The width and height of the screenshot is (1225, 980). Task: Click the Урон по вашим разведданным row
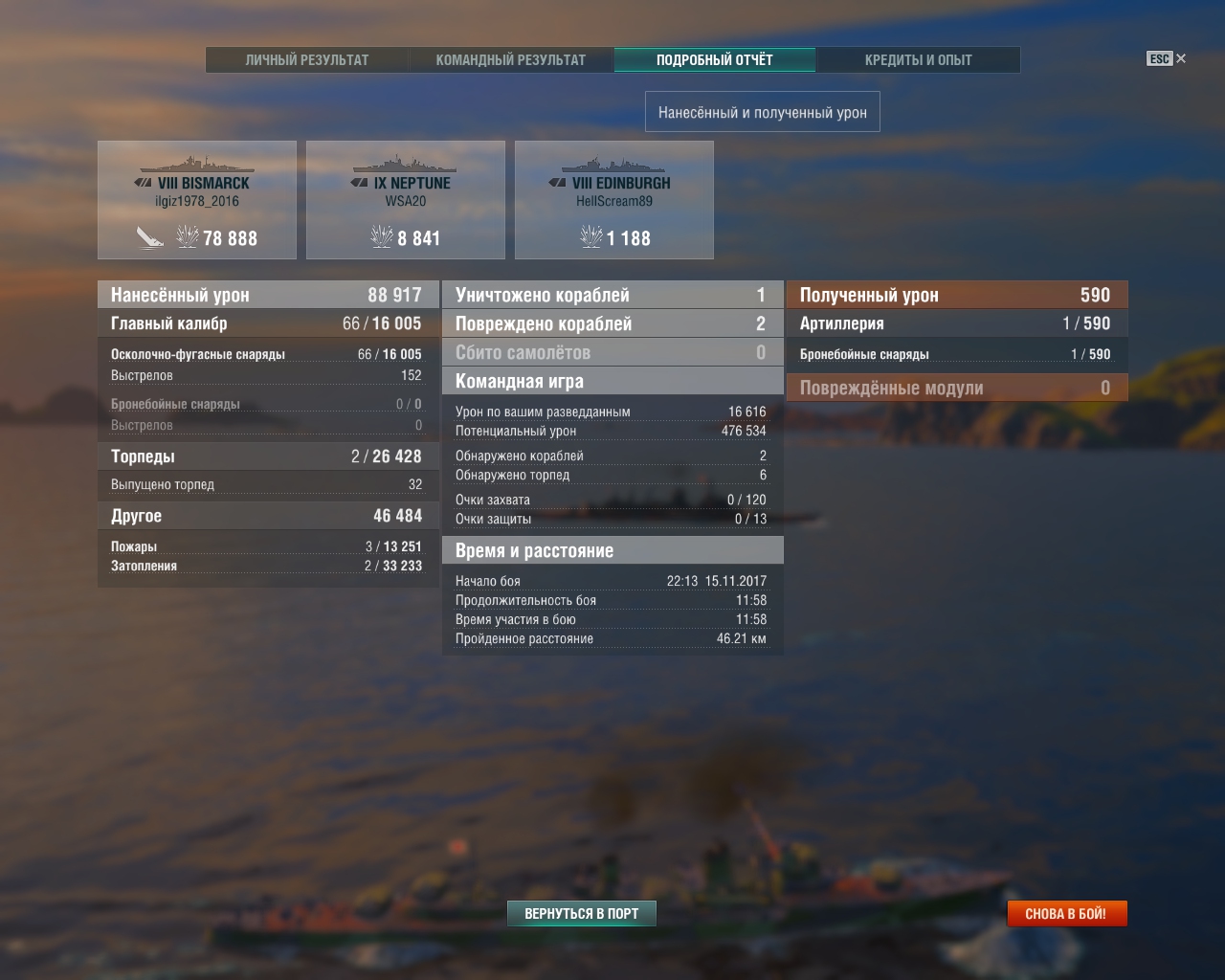pos(612,412)
